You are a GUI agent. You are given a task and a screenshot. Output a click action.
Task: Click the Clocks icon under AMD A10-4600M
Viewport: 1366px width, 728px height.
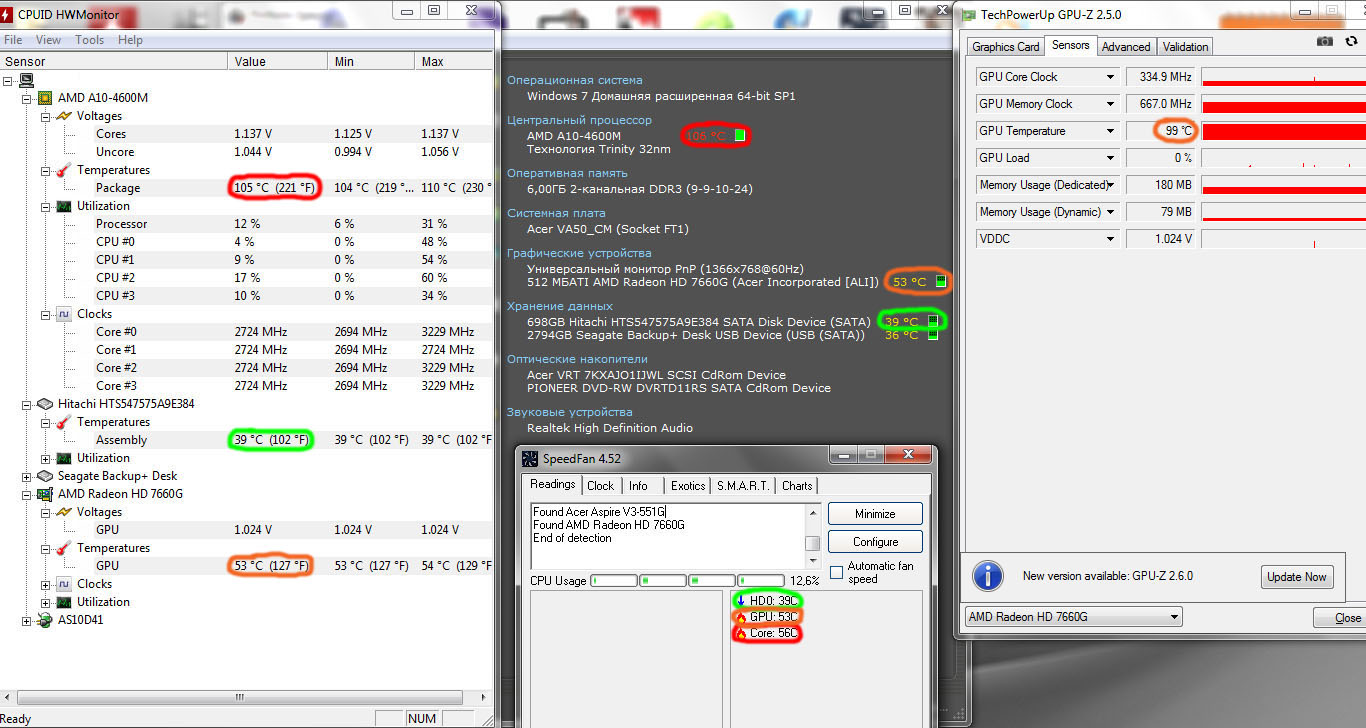point(64,314)
